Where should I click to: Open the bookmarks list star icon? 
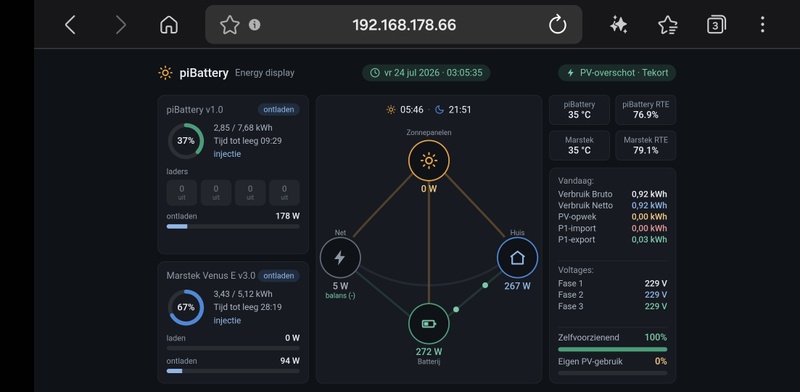click(667, 24)
